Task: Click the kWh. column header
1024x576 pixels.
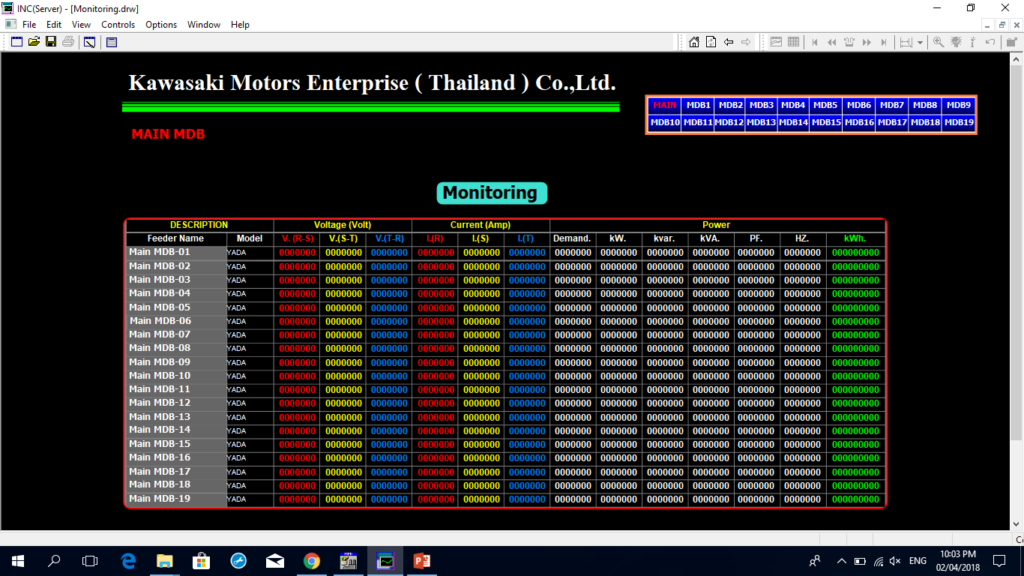Action: click(854, 239)
